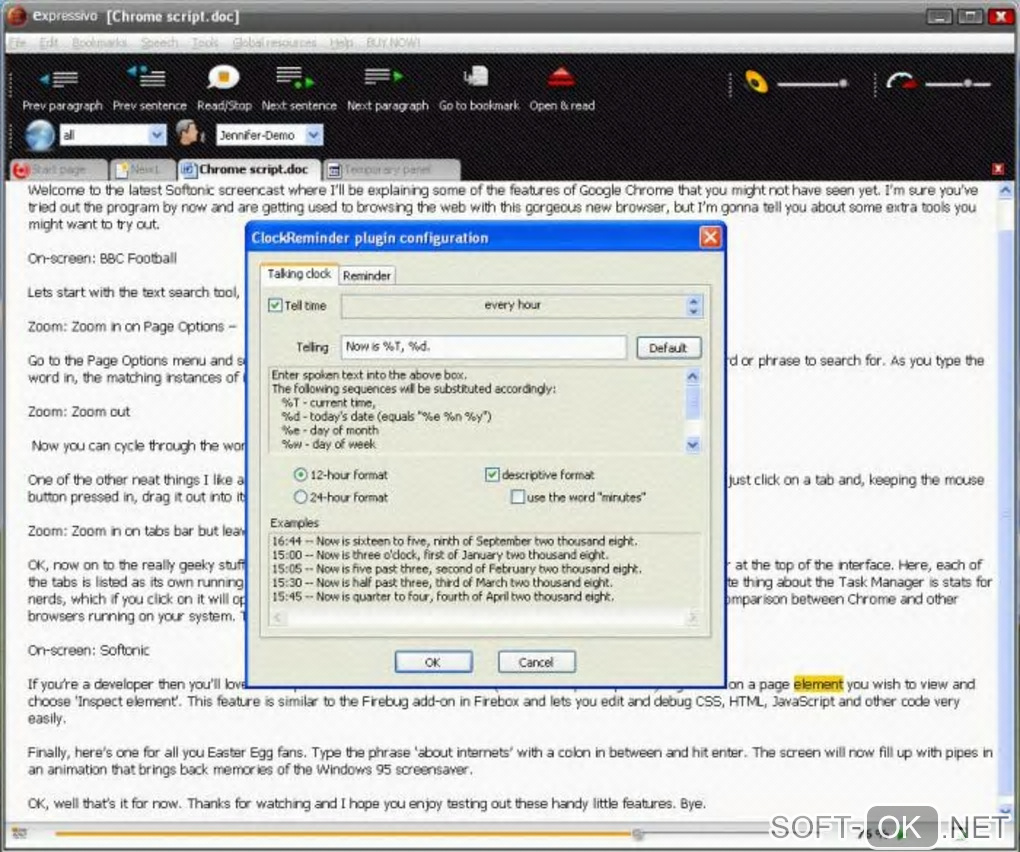Disable the descriptive format checkbox
The width and height of the screenshot is (1020, 852).
[492, 475]
